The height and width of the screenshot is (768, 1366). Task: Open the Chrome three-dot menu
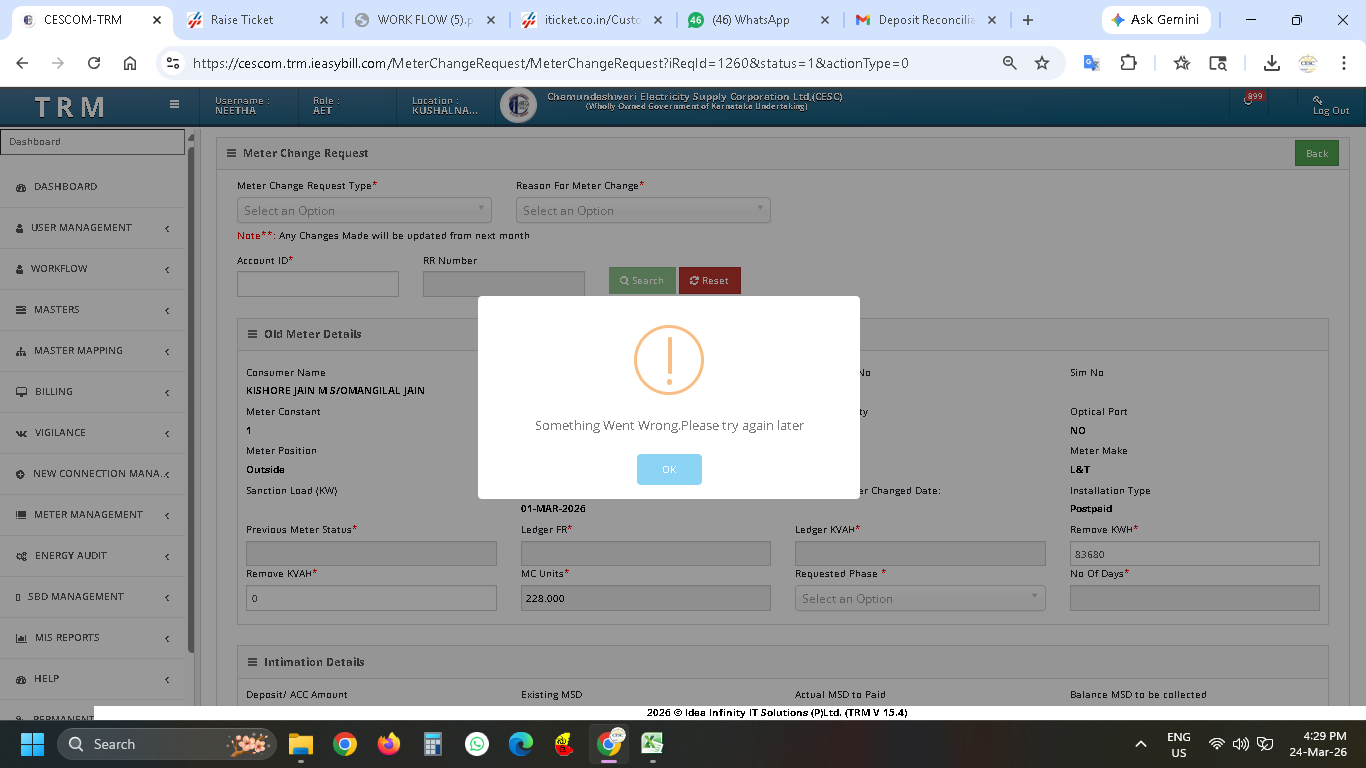tap(1344, 63)
